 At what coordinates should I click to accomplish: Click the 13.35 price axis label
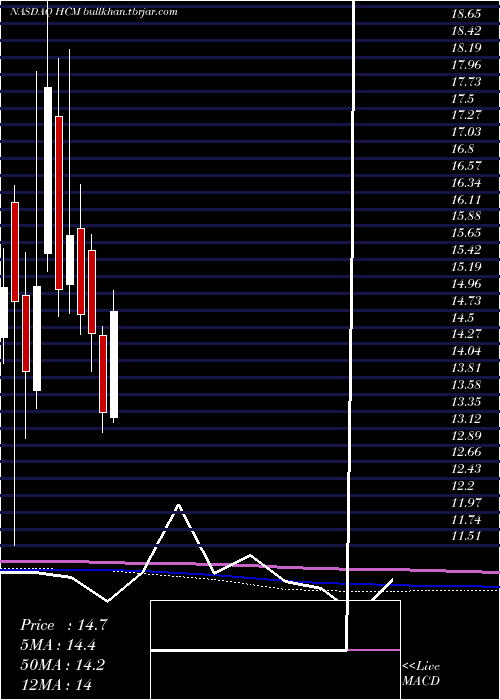tap(466, 402)
